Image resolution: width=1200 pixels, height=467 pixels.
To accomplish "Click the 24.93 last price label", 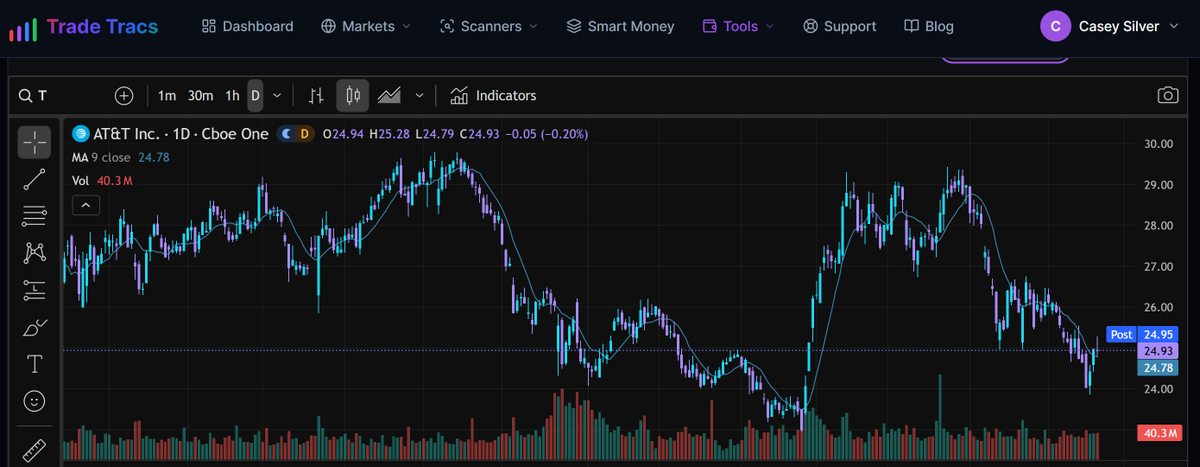I will 1158,351.
